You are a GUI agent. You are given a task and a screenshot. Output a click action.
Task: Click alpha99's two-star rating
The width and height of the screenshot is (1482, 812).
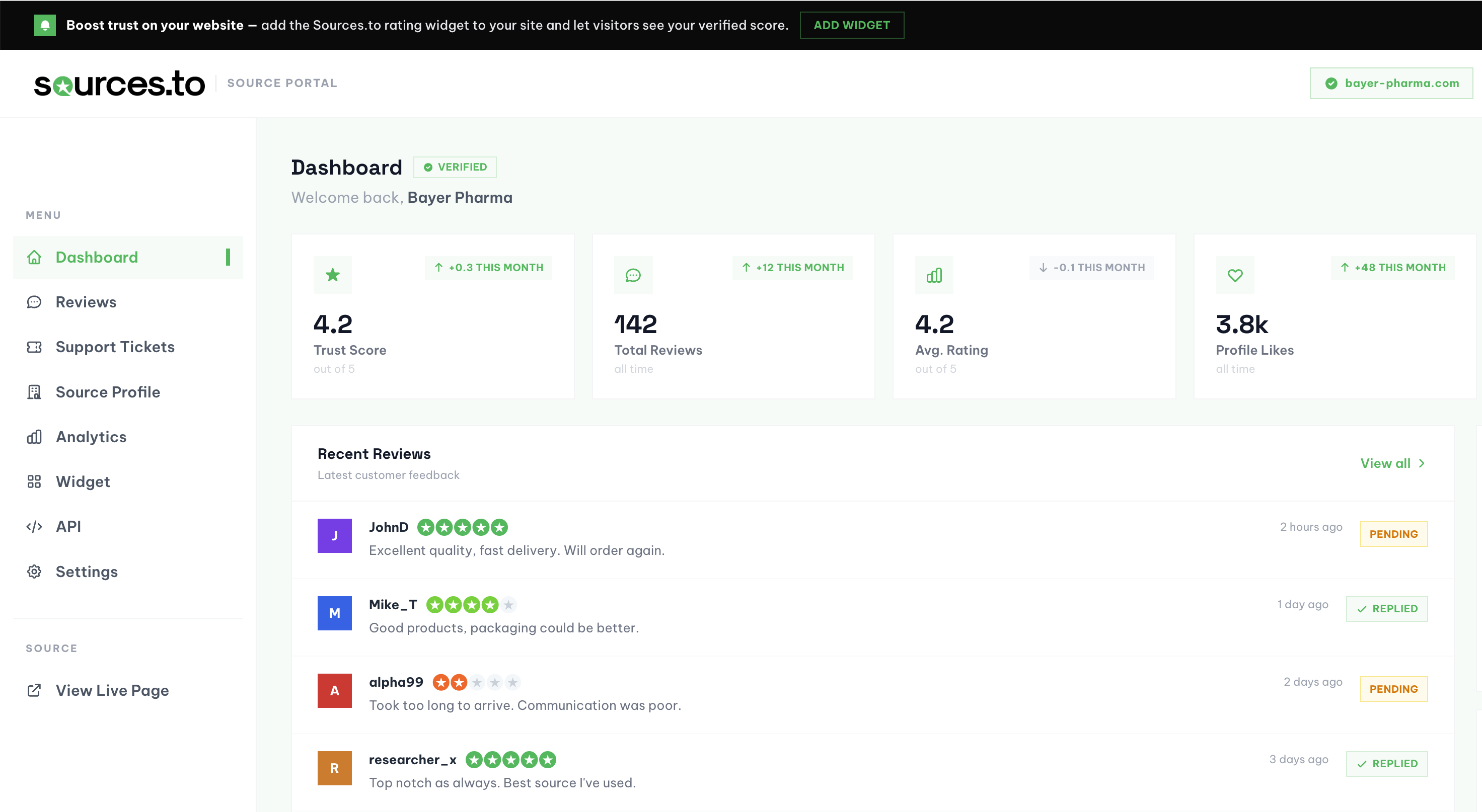477,683
